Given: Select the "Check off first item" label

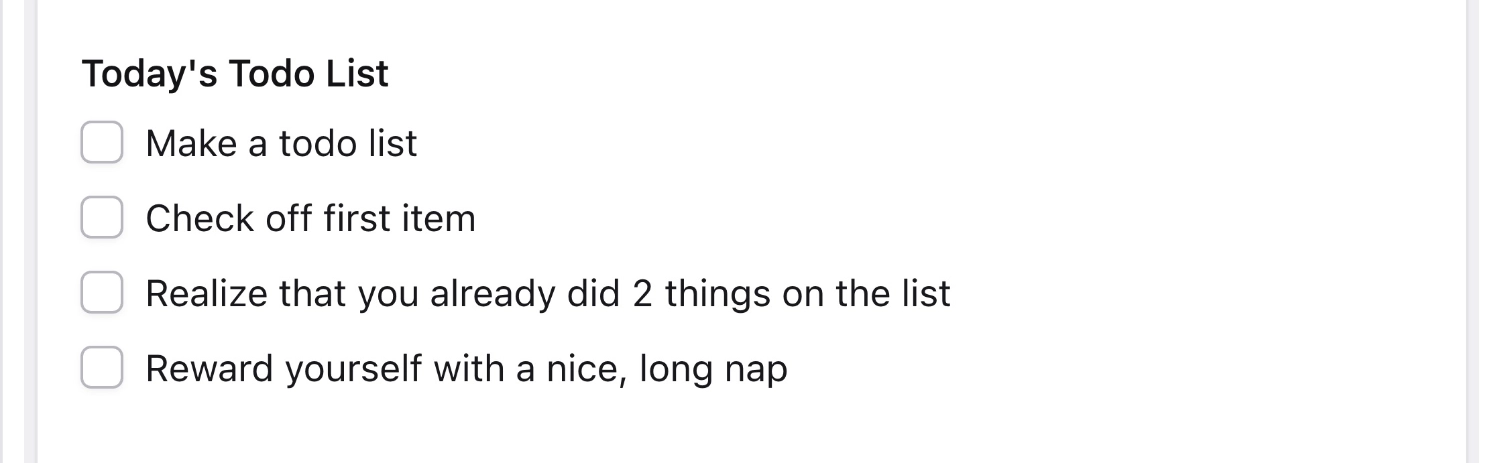Looking at the screenshot, I should pyautogui.click(x=310, y=219).
